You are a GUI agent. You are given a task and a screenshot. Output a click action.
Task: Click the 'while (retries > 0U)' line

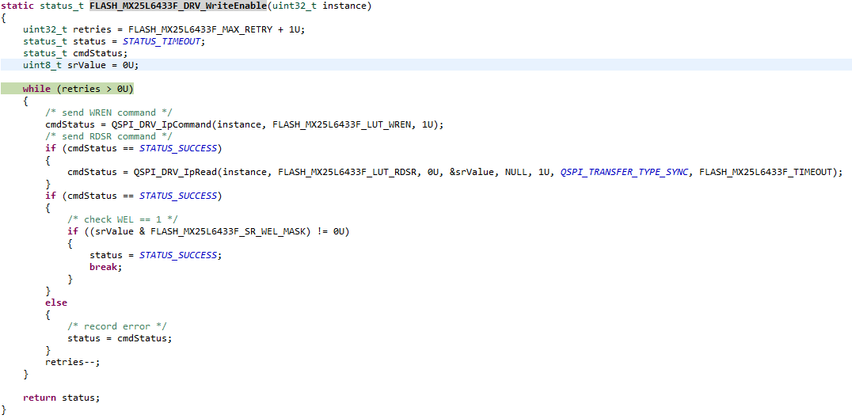tap(78, 89)
